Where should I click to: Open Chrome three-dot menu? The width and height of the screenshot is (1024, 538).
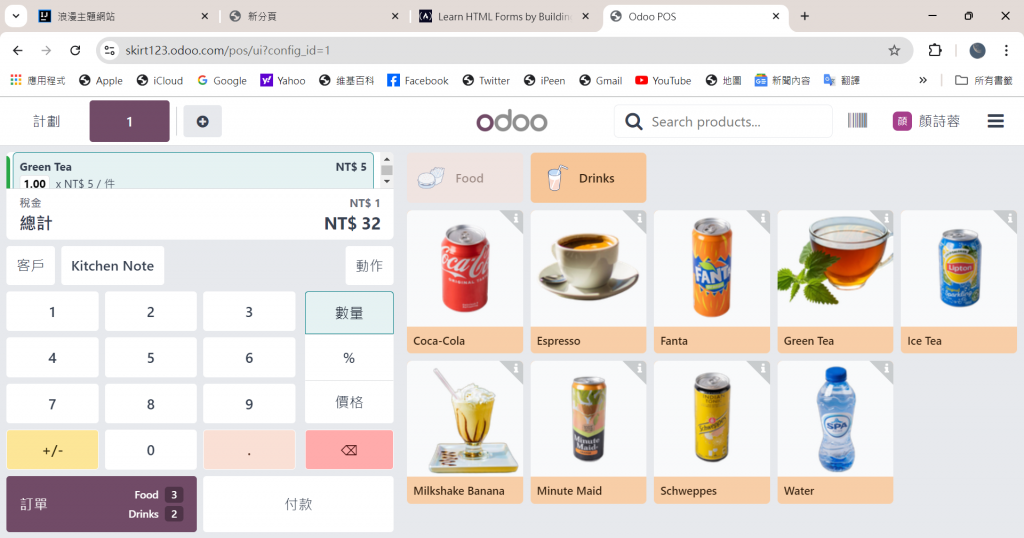pos(1006,50)
